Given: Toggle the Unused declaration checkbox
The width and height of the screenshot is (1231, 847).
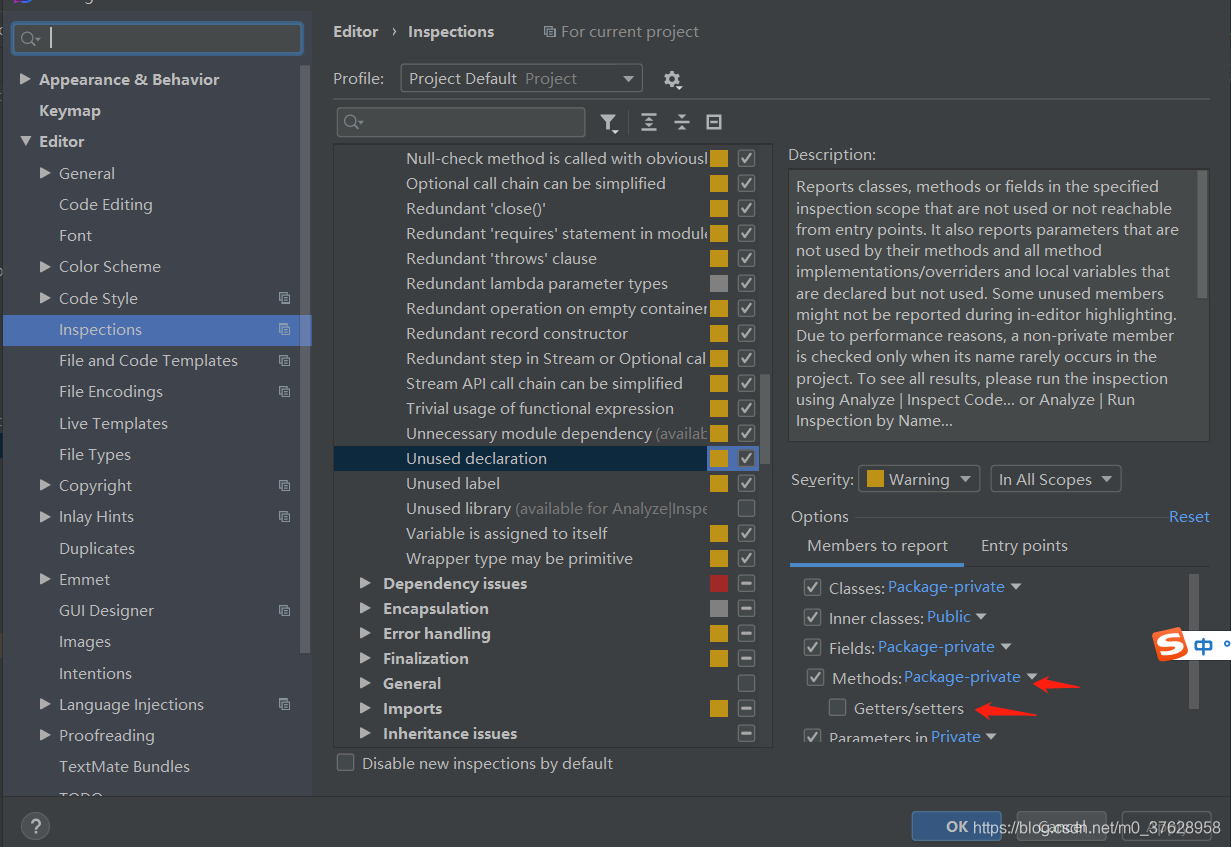Looking at the screenshot, I should pyautogui.click(x=746, y=458).
